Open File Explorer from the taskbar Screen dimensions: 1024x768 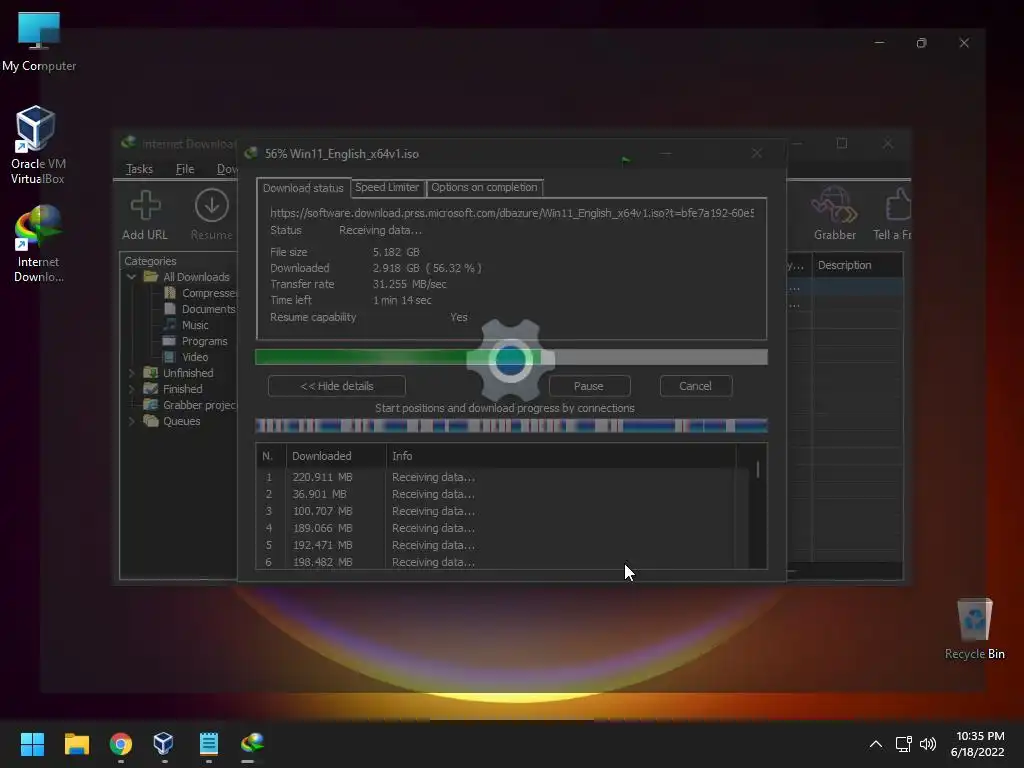76,744
